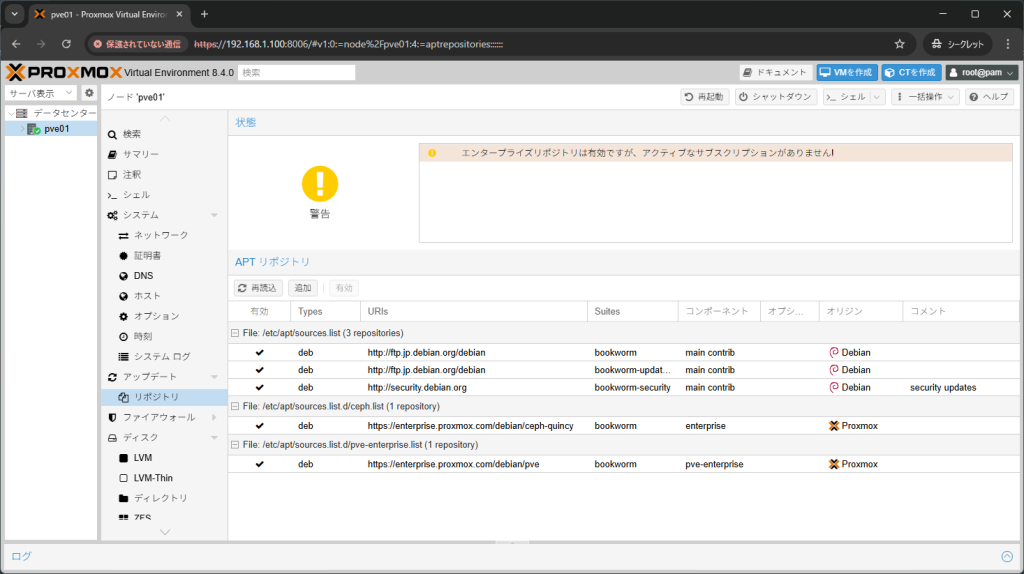Collapse the ceph.list file group

235,406
